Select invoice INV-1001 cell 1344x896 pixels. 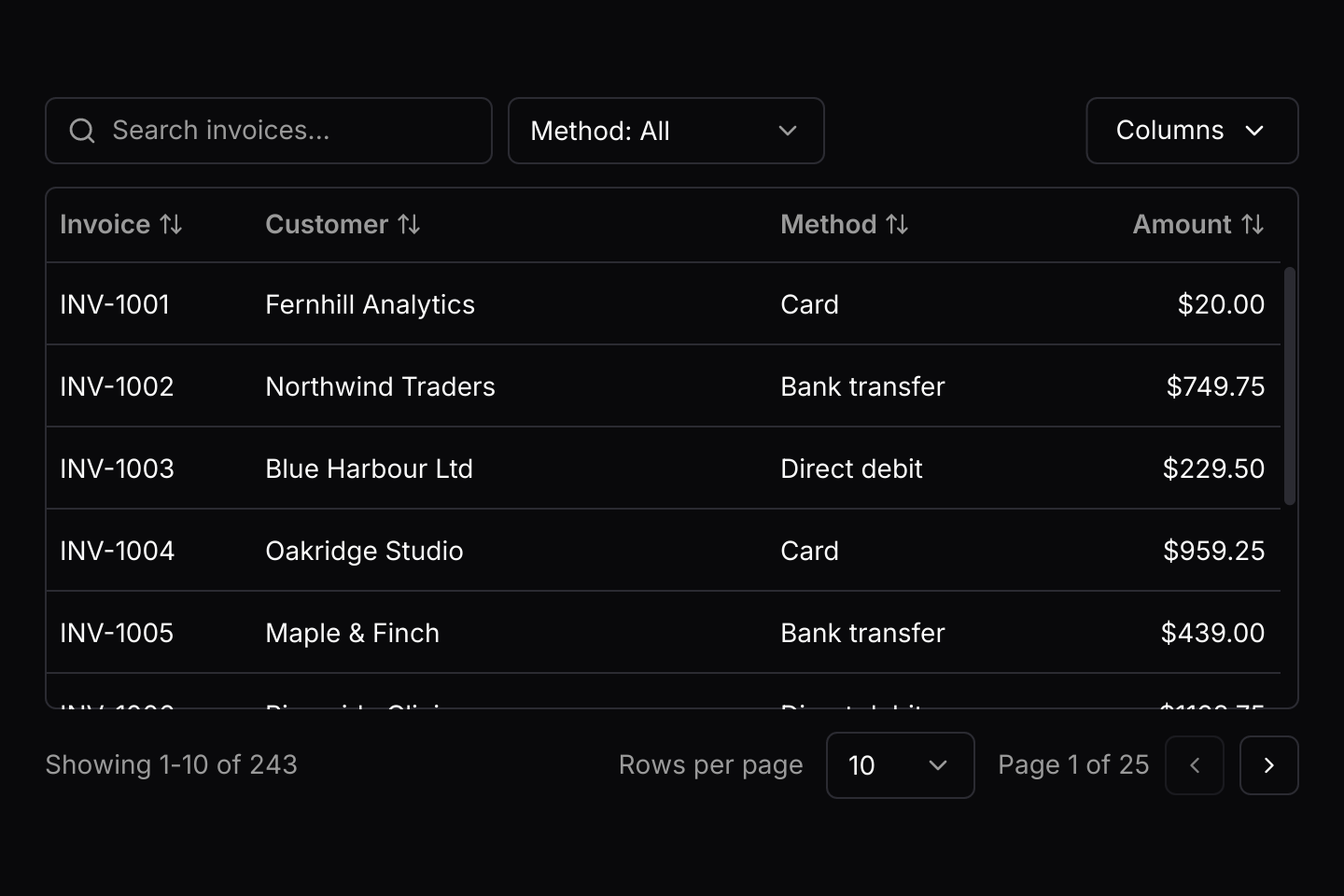click(x=115, y=304)
